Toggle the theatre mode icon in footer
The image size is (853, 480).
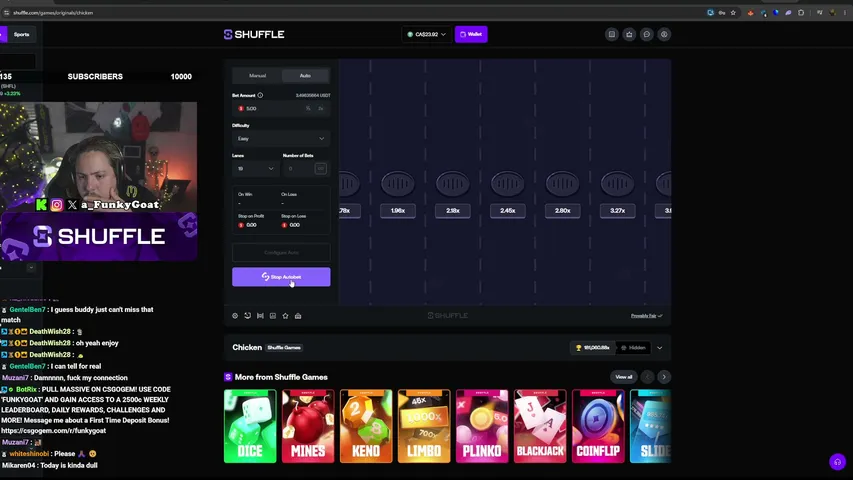tap(260, 316)
